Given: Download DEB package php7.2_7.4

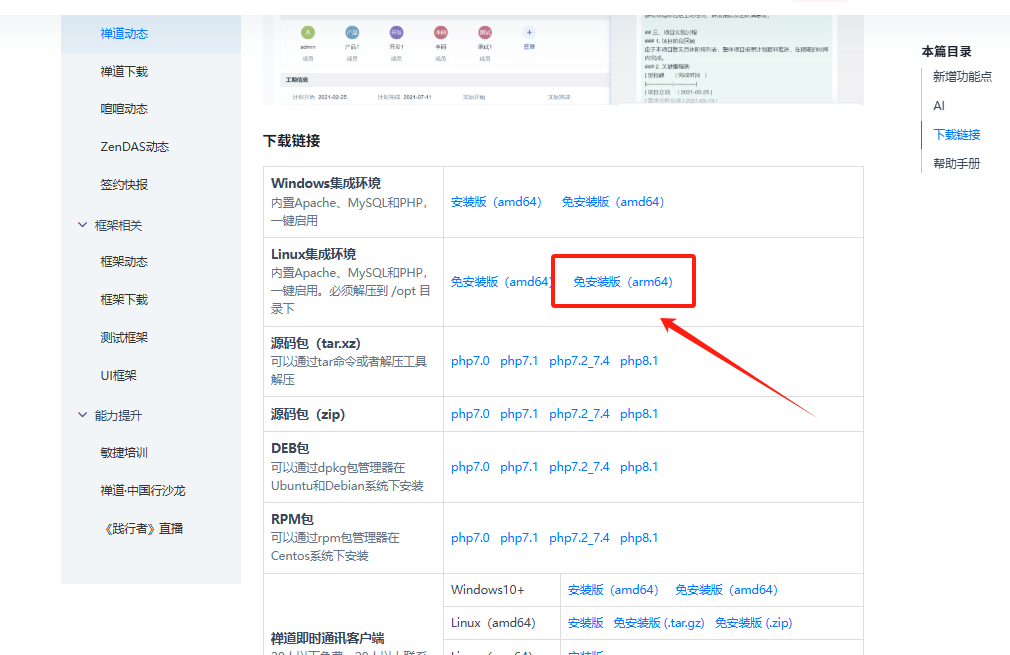Looking at the screenshot, I should pos(579,467).
